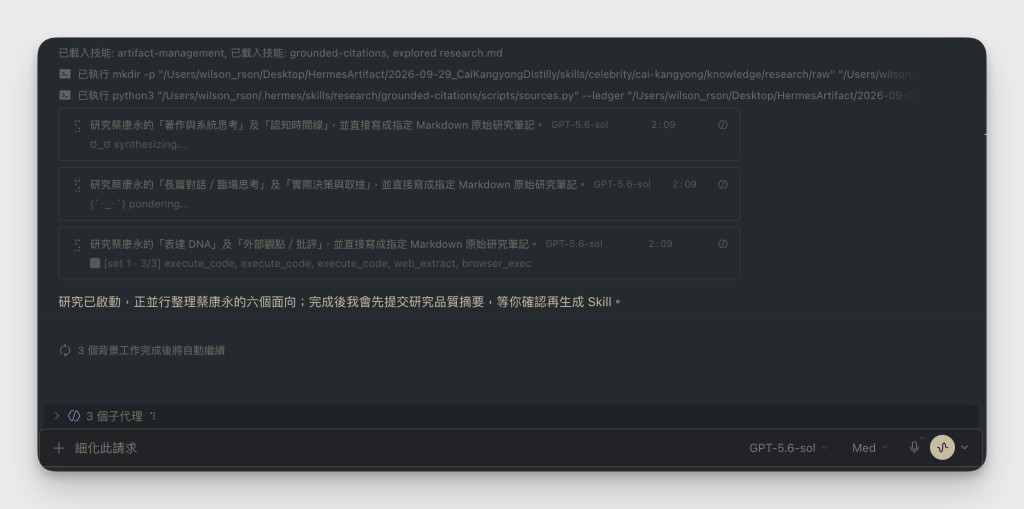Open the 已執行 mkdir -p command row
The height and width of the screenshot is (509, 1024).
tap(490, 74)
